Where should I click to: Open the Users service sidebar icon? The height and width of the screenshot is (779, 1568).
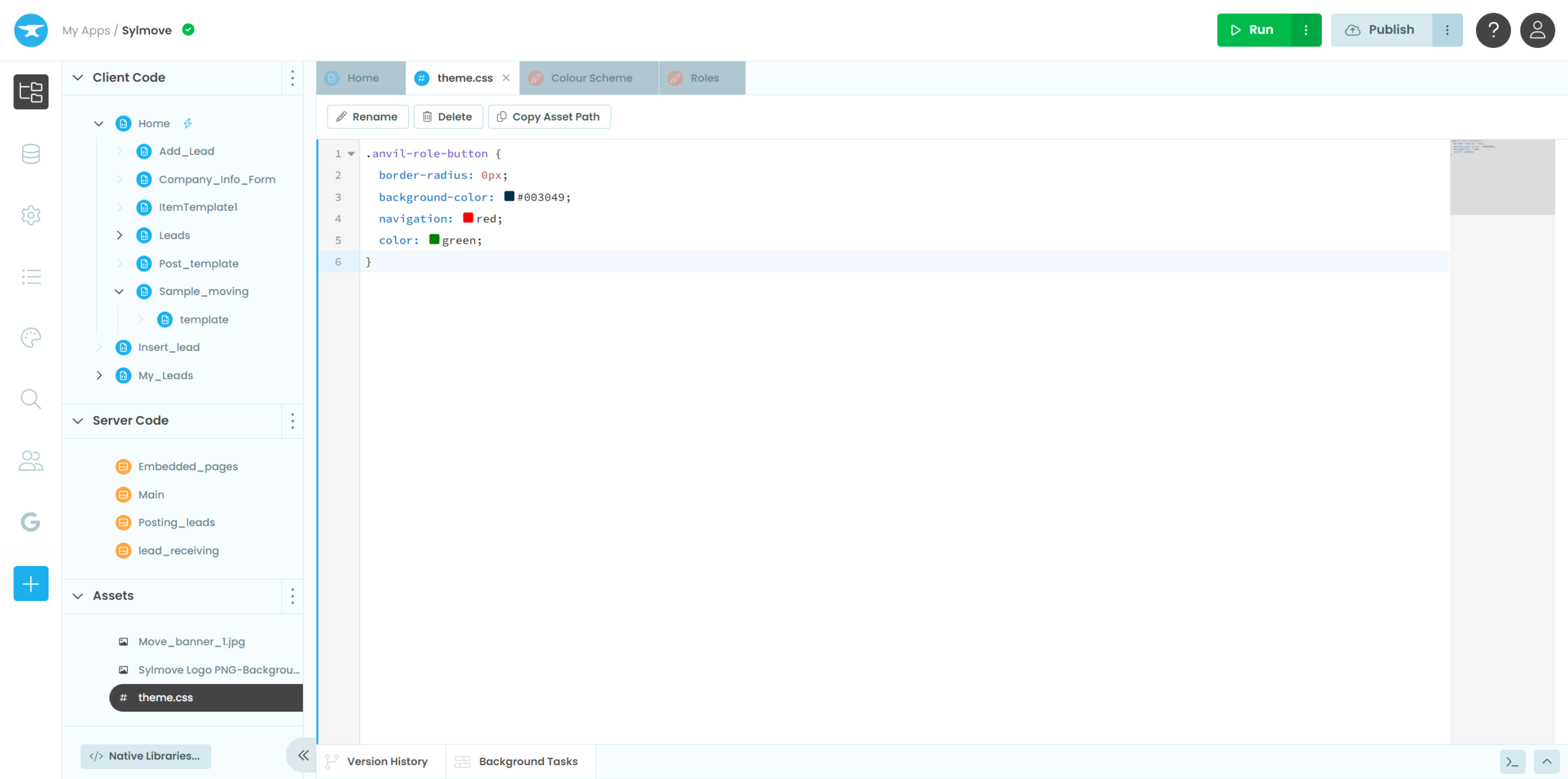30,461
